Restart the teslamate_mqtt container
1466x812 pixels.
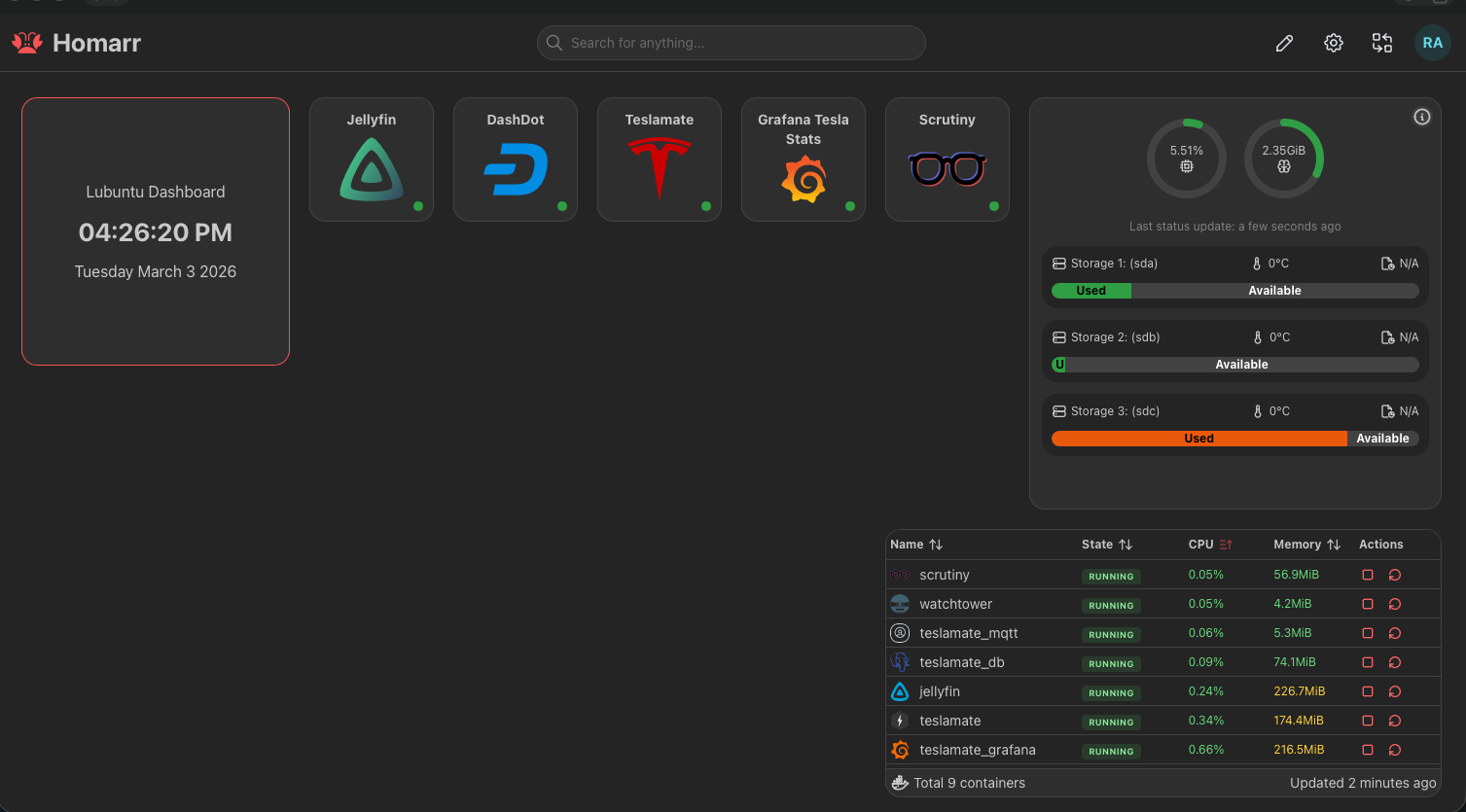[1395, 633]
